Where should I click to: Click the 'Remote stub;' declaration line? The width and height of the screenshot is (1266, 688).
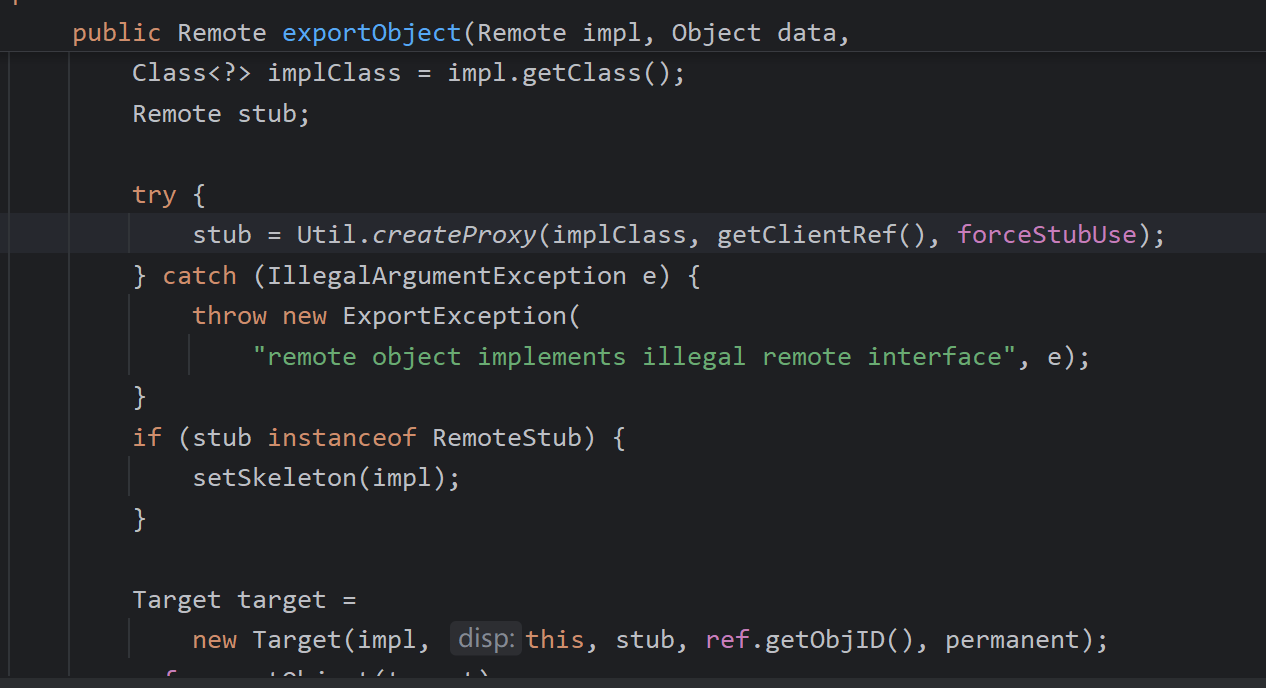pos(221,114)
